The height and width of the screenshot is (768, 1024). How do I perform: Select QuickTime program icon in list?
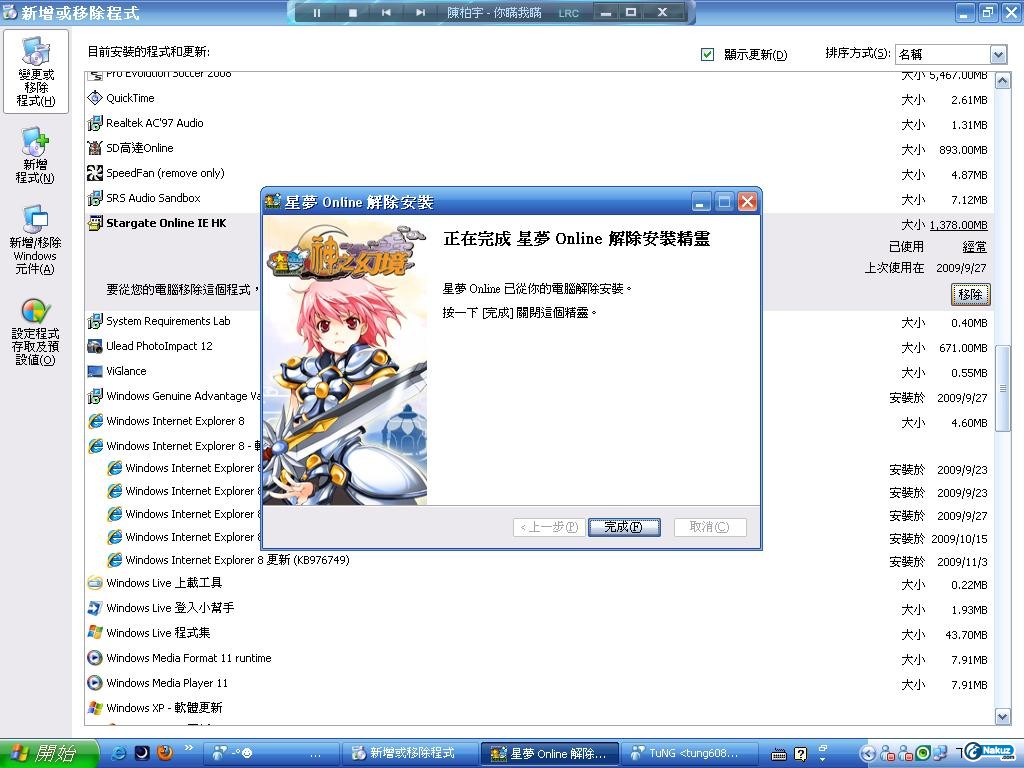click(95, 98)
